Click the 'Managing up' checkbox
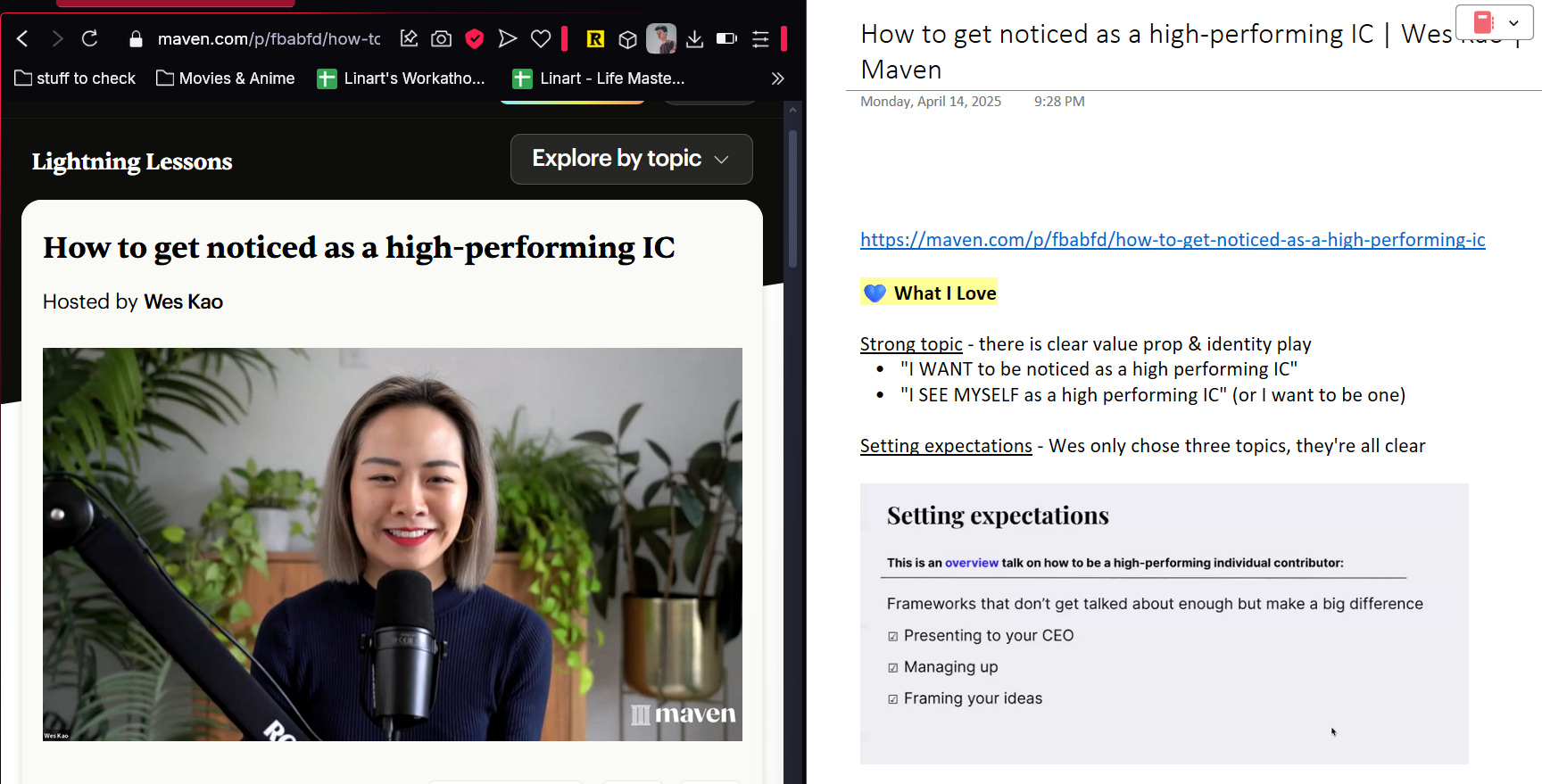This screenshot has width=1542, height=784. click(893, 668)
